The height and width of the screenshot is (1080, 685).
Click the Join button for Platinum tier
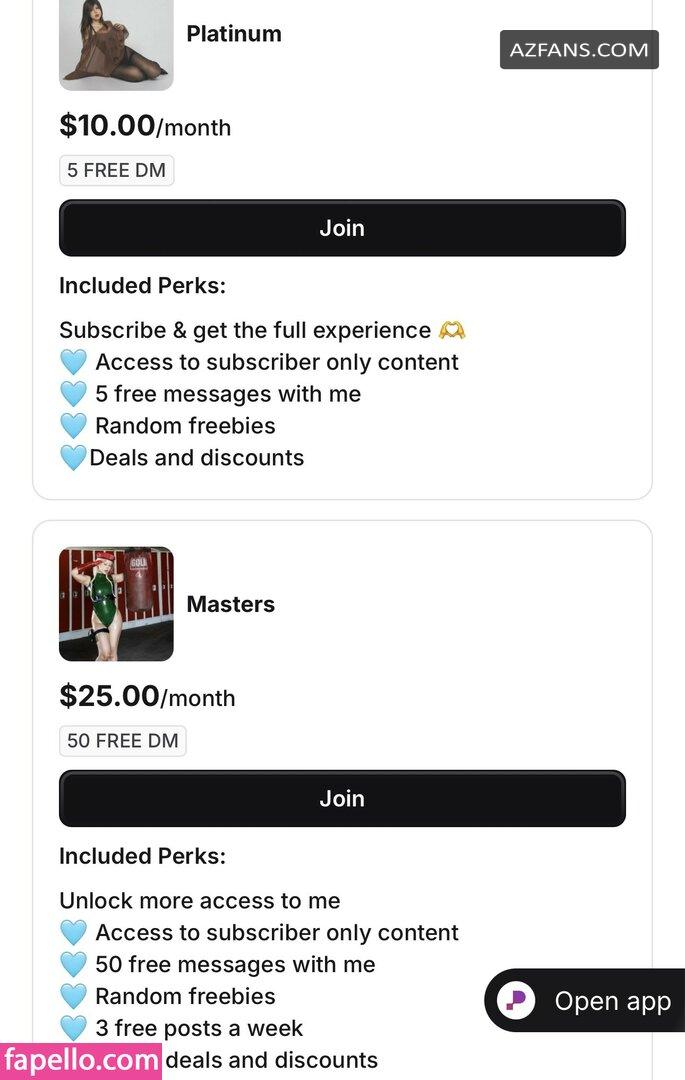pyautogui.click(x=342, y=228)
